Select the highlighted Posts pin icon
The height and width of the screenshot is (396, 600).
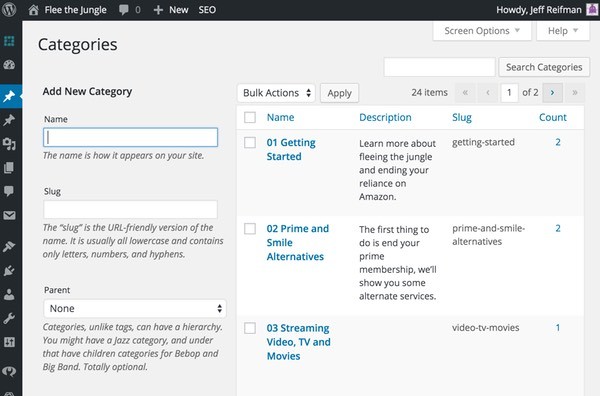point(9,96)
